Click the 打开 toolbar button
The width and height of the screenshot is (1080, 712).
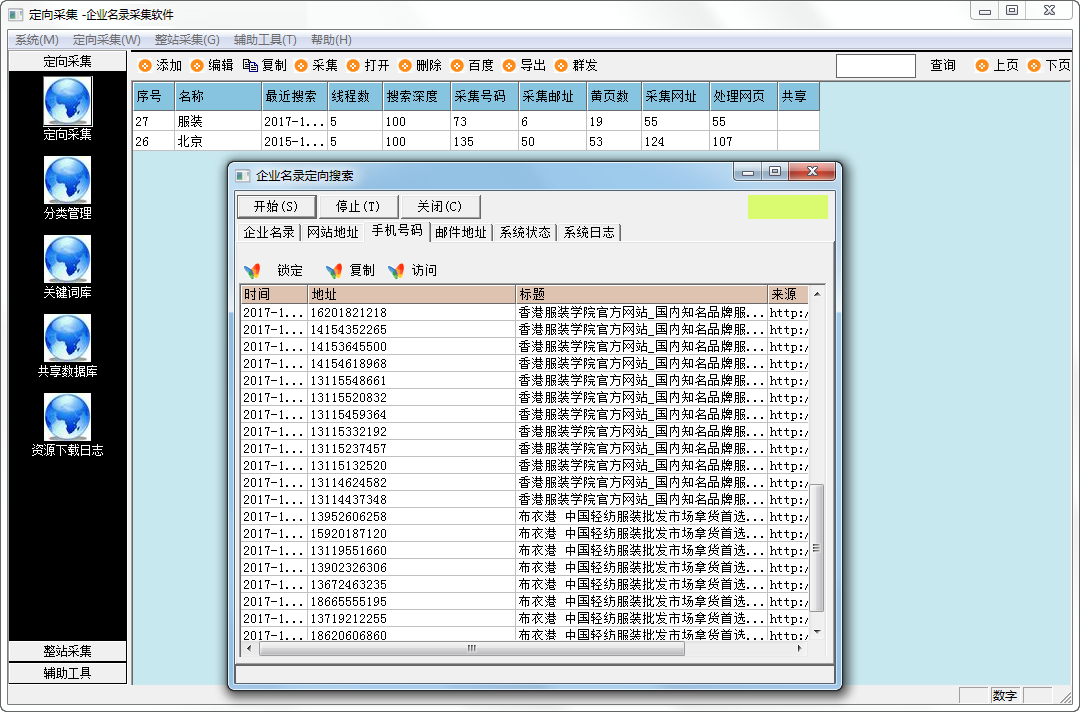pyautogui.click(x=368, y=65)
